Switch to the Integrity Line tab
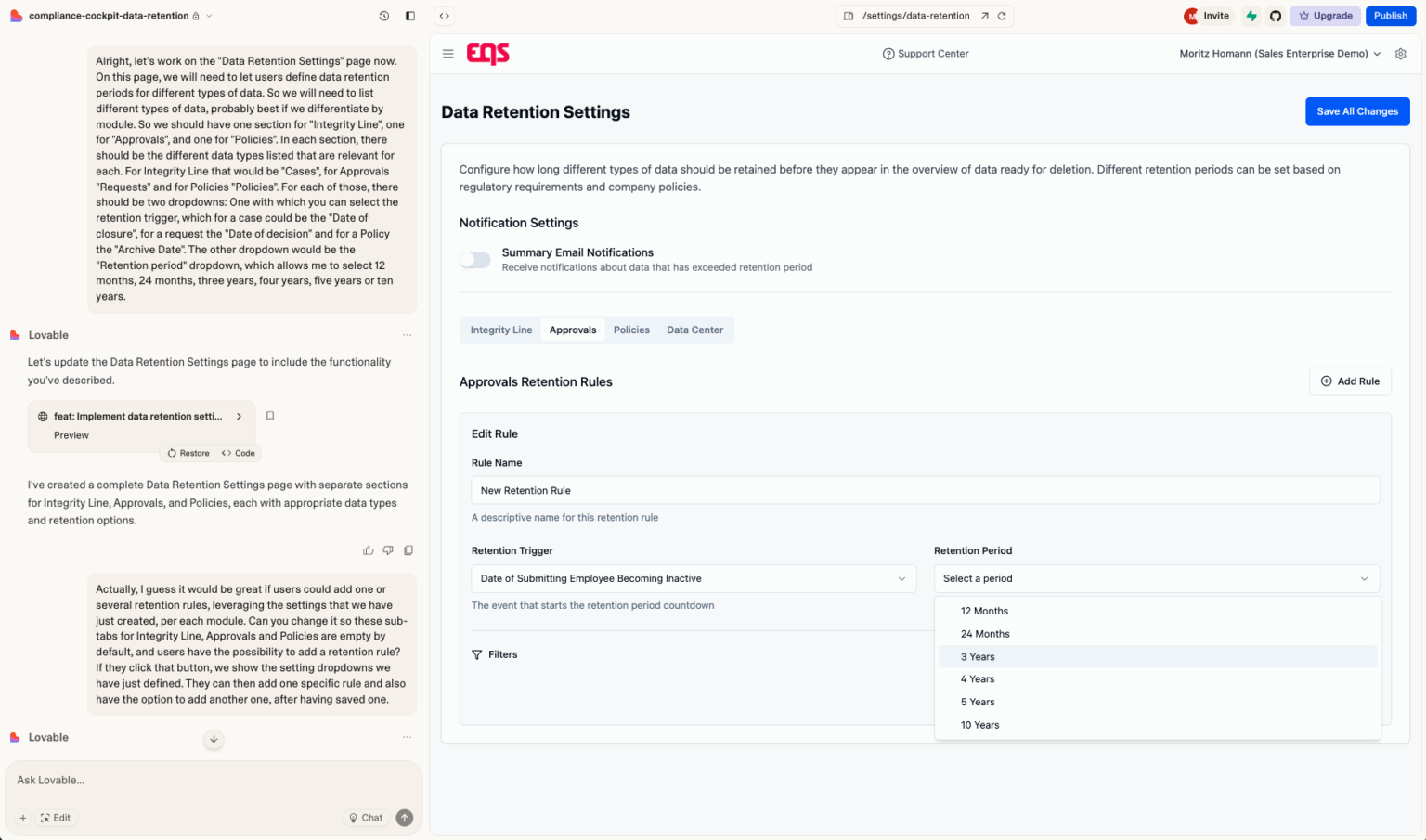Image resolution: width=1426 pixels, height=840 pixels. click(x=500, y=330)
